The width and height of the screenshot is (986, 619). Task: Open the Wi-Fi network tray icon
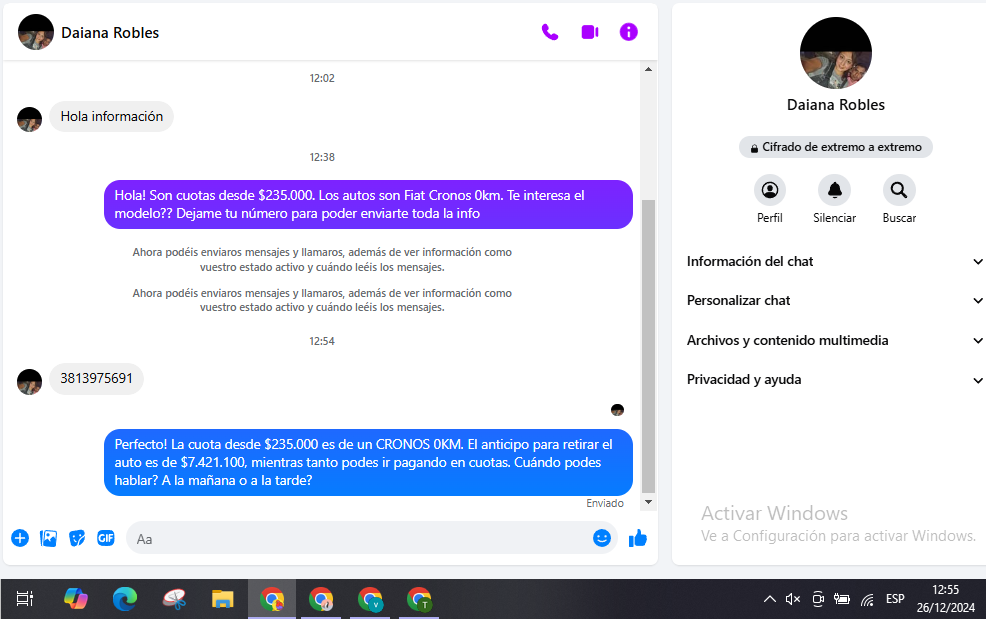868,599
